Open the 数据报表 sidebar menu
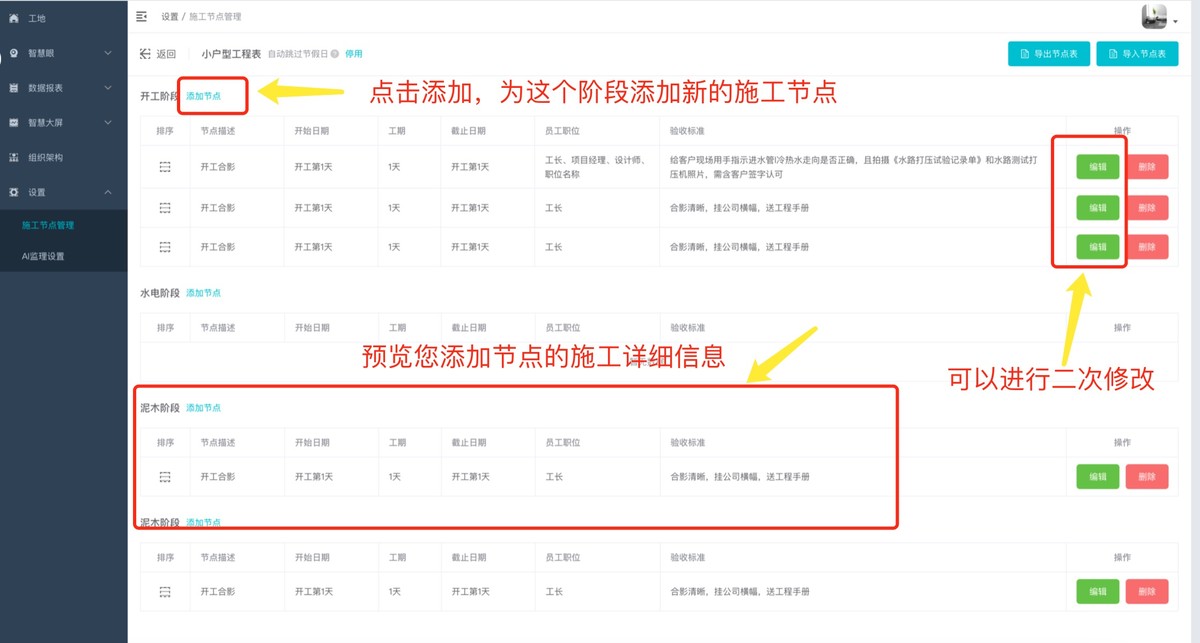 click(64, 88)
